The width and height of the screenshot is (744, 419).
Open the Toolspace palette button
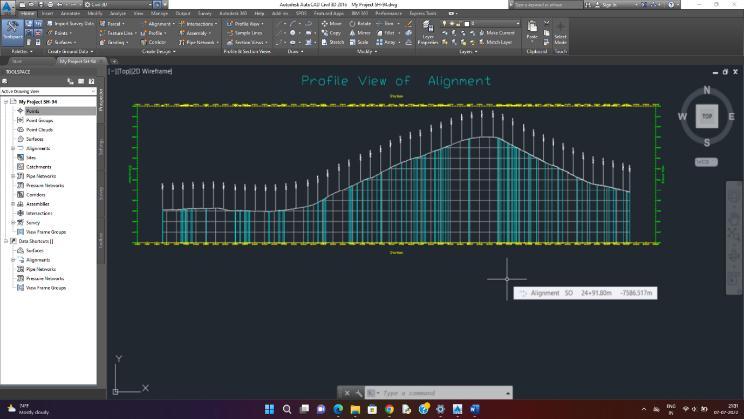(x=12, y=32)
